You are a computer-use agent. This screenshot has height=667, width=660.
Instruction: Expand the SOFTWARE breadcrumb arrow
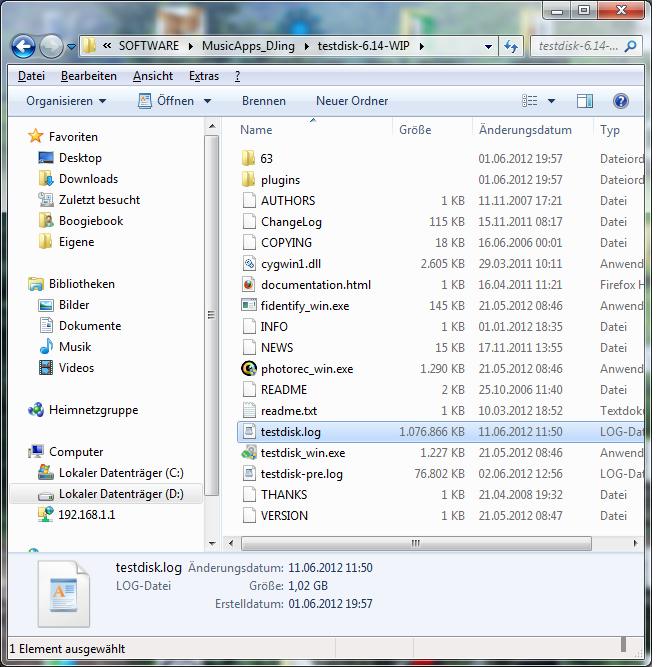point(191,46)
